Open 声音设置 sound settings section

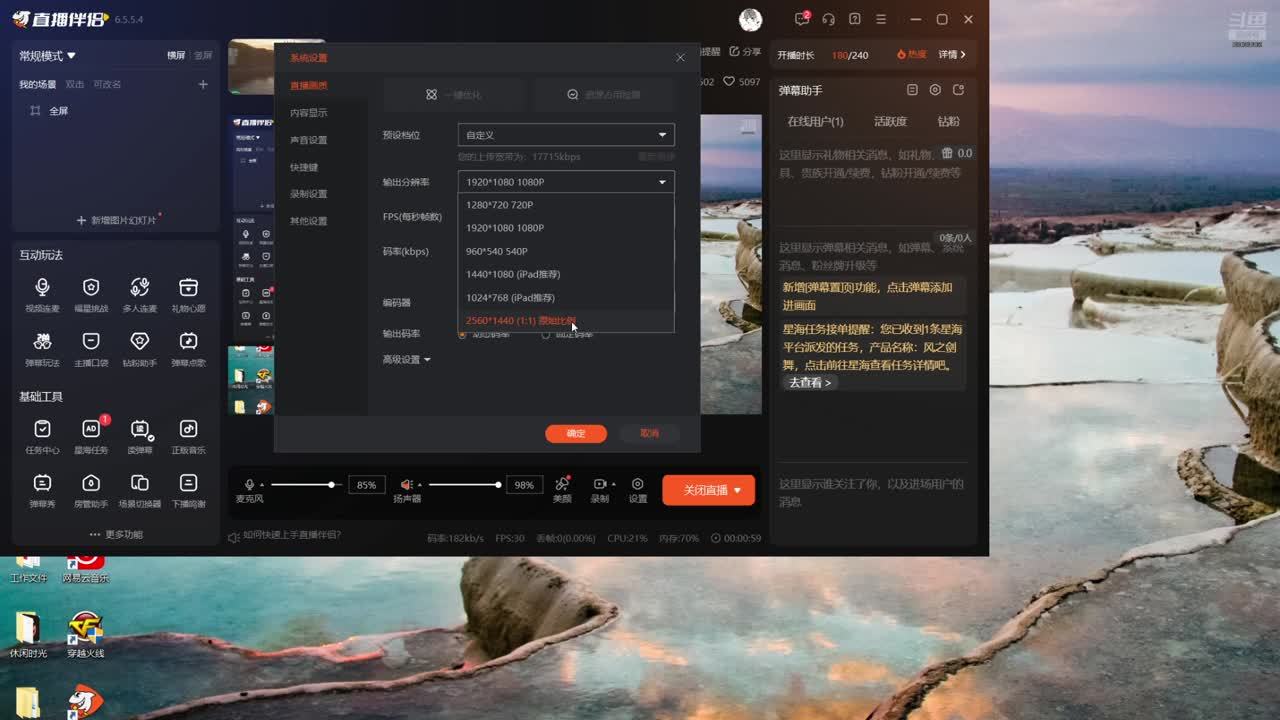click(308, 140)
